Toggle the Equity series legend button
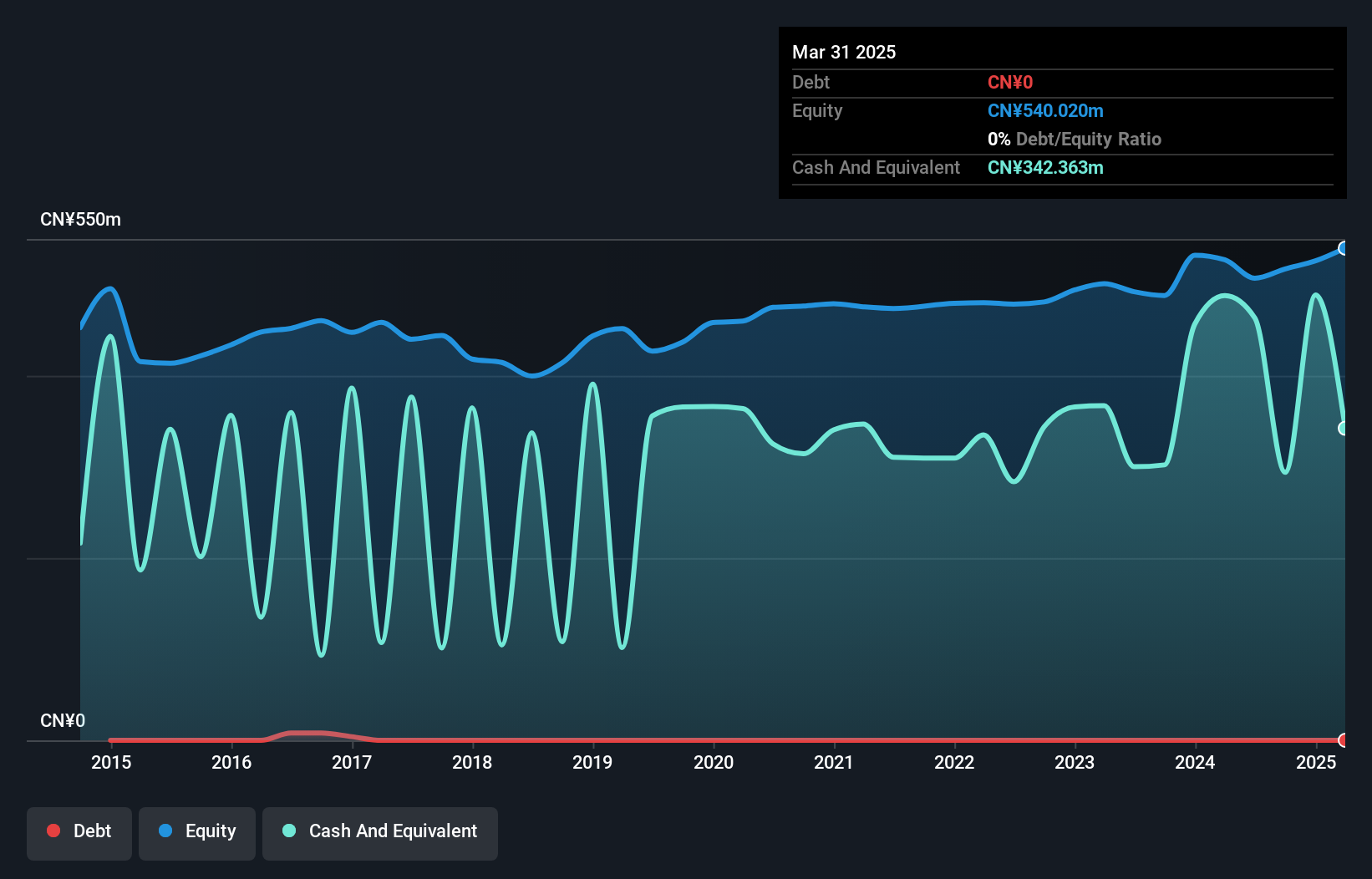1372x879 pixels. tap(197, 833)
